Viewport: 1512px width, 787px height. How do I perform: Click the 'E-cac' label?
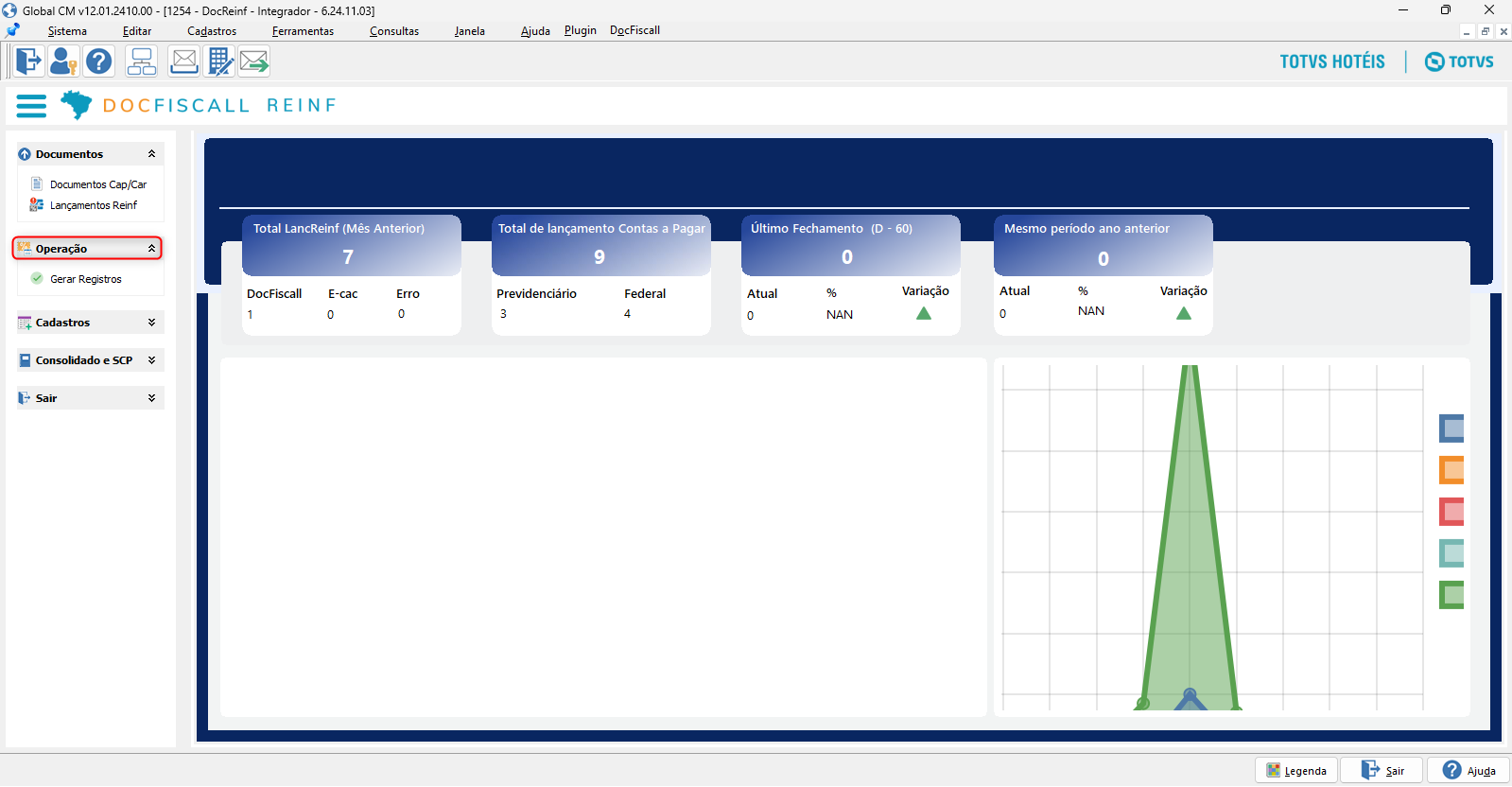pos(342,293)
